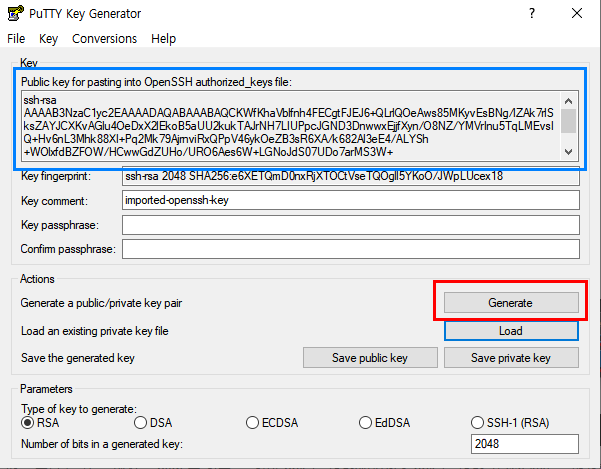
Task: Click the 'Public key for pasting into OpenSSH authorized_keys file:' label
Action: 156,82
